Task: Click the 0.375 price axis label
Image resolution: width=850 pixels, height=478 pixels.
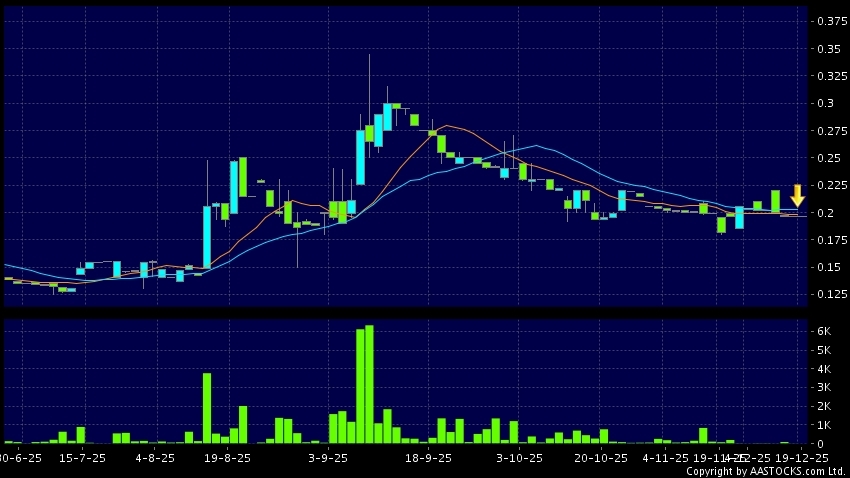Action: (830, 21)
